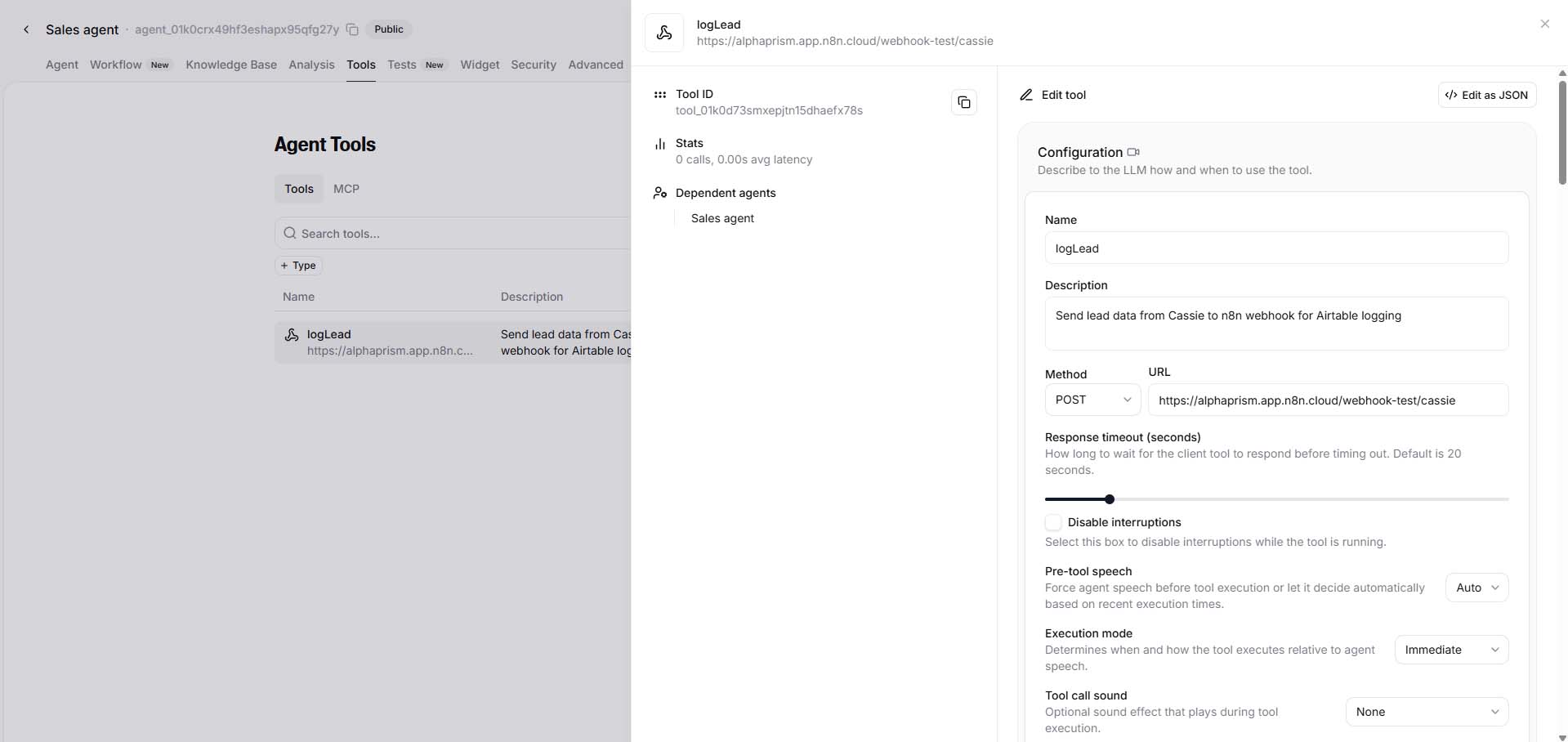Click the webhook URL in panel header

(845, 41)
